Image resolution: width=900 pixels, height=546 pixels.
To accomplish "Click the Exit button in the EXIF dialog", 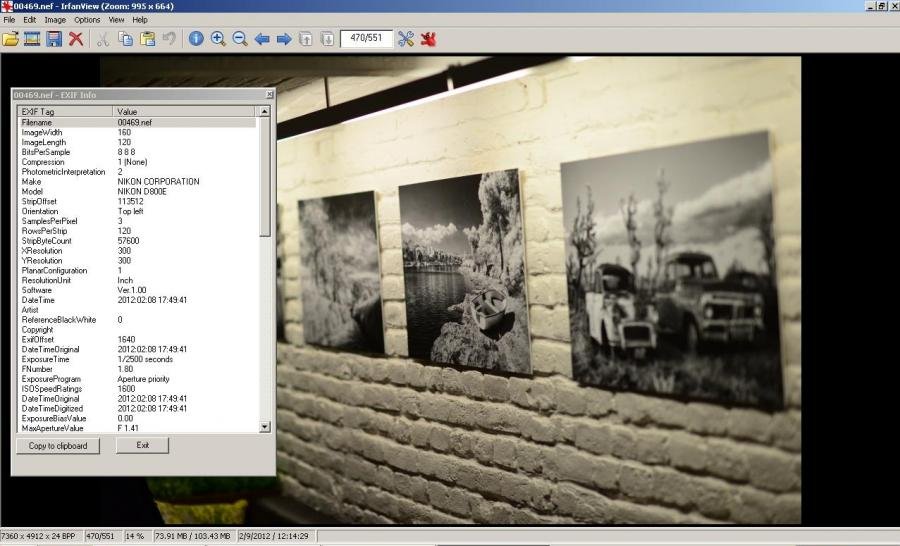I will point(142,445).
